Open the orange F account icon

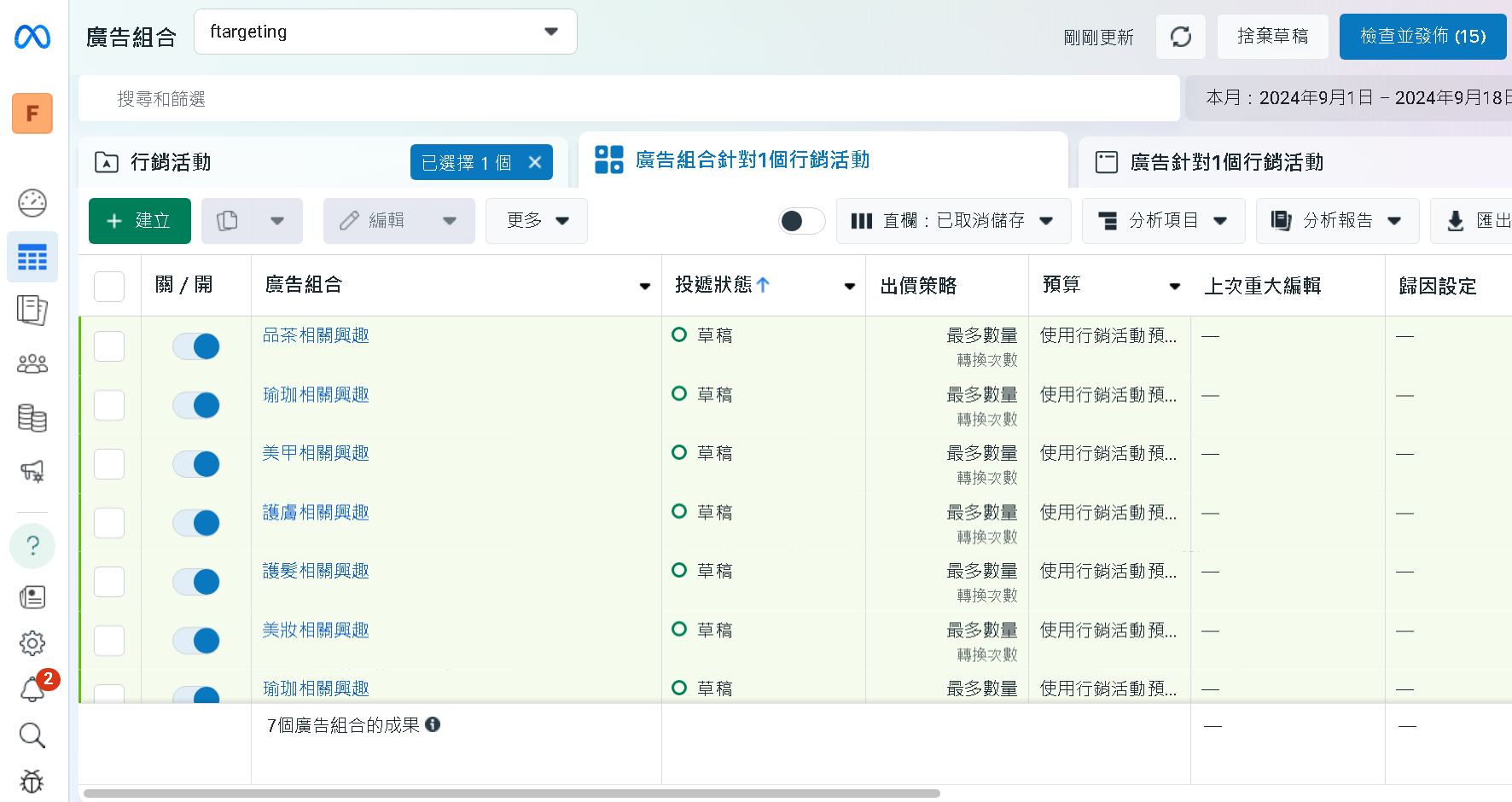(32, 113)
